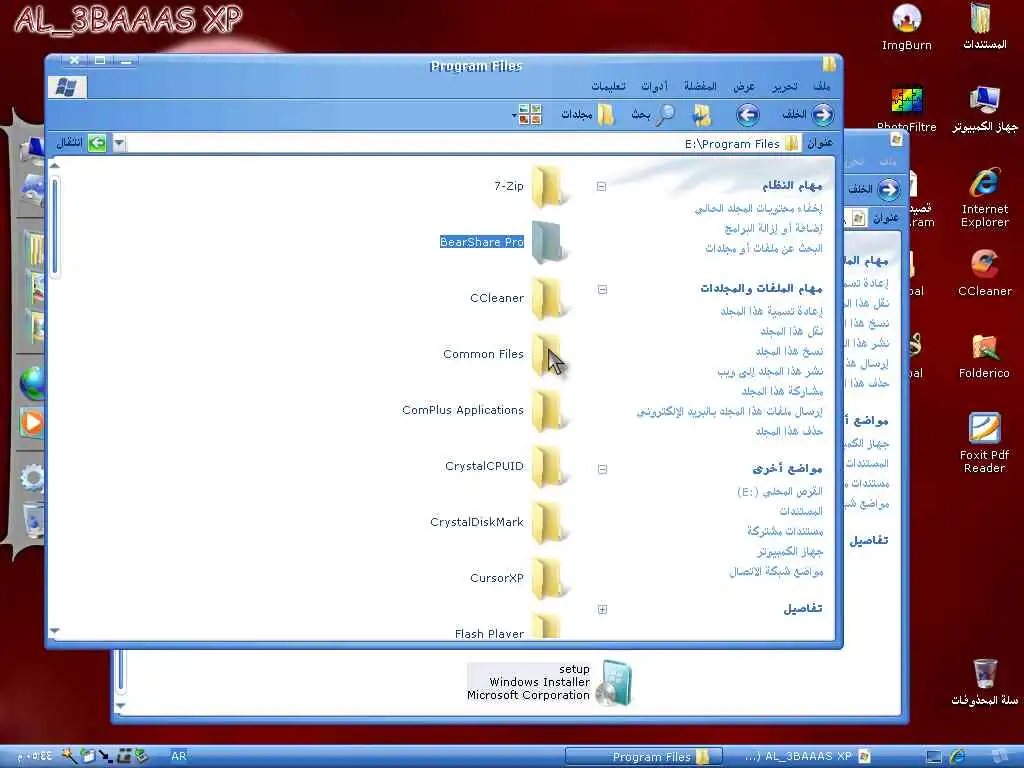This screenshot has width=1024, height=768.
Task: Click the address field showing E:\Program Files
Action: pyautogui.click(x=464, y=144)
